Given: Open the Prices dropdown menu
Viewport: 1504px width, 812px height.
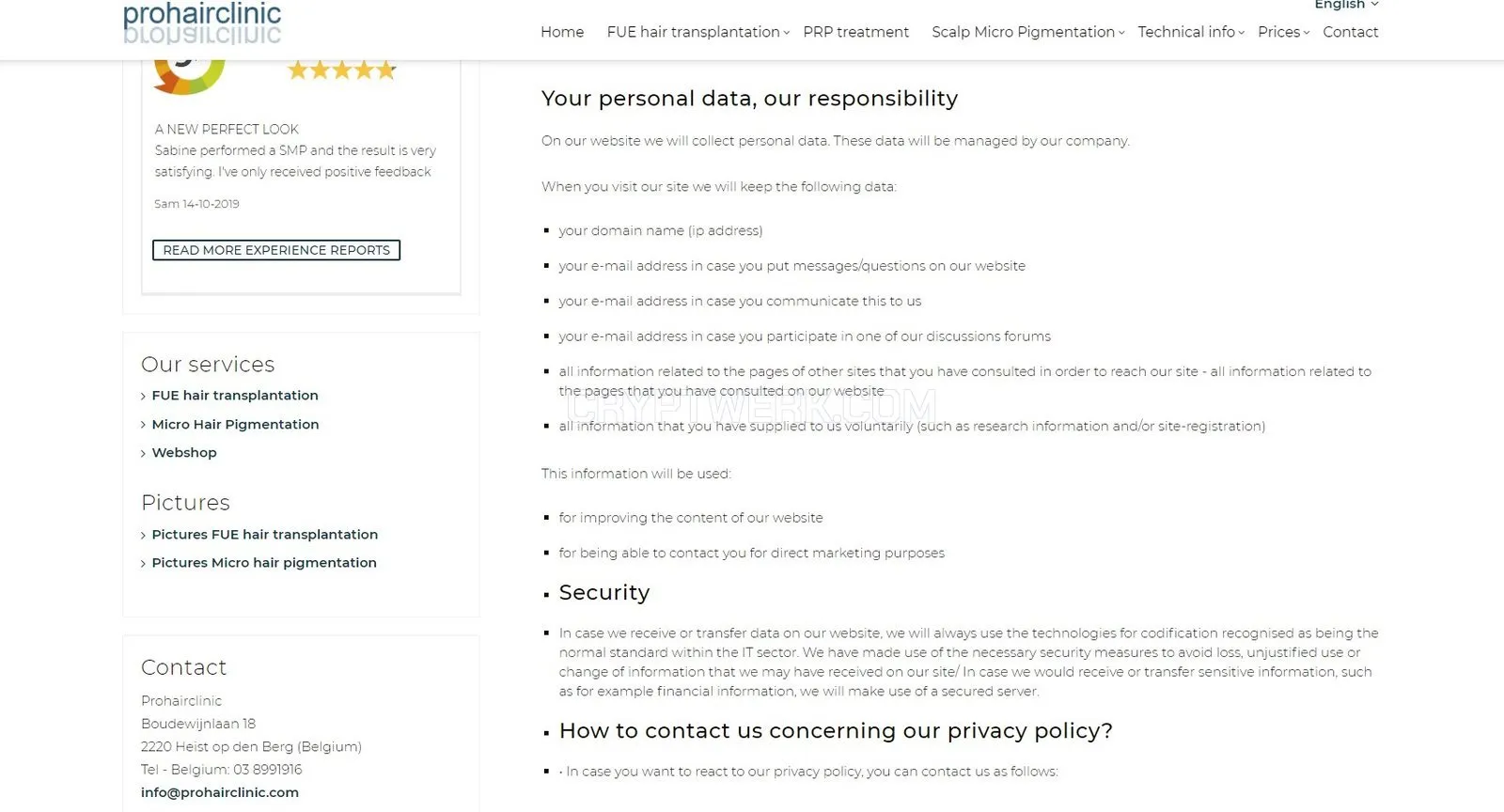Looking at the screenshot, I should tap(1283, 32).
